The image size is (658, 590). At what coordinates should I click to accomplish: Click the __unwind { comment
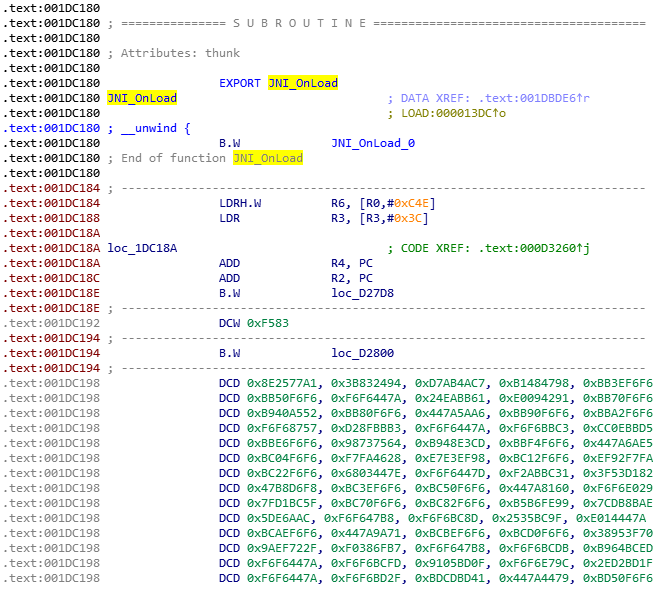(149, 128)
